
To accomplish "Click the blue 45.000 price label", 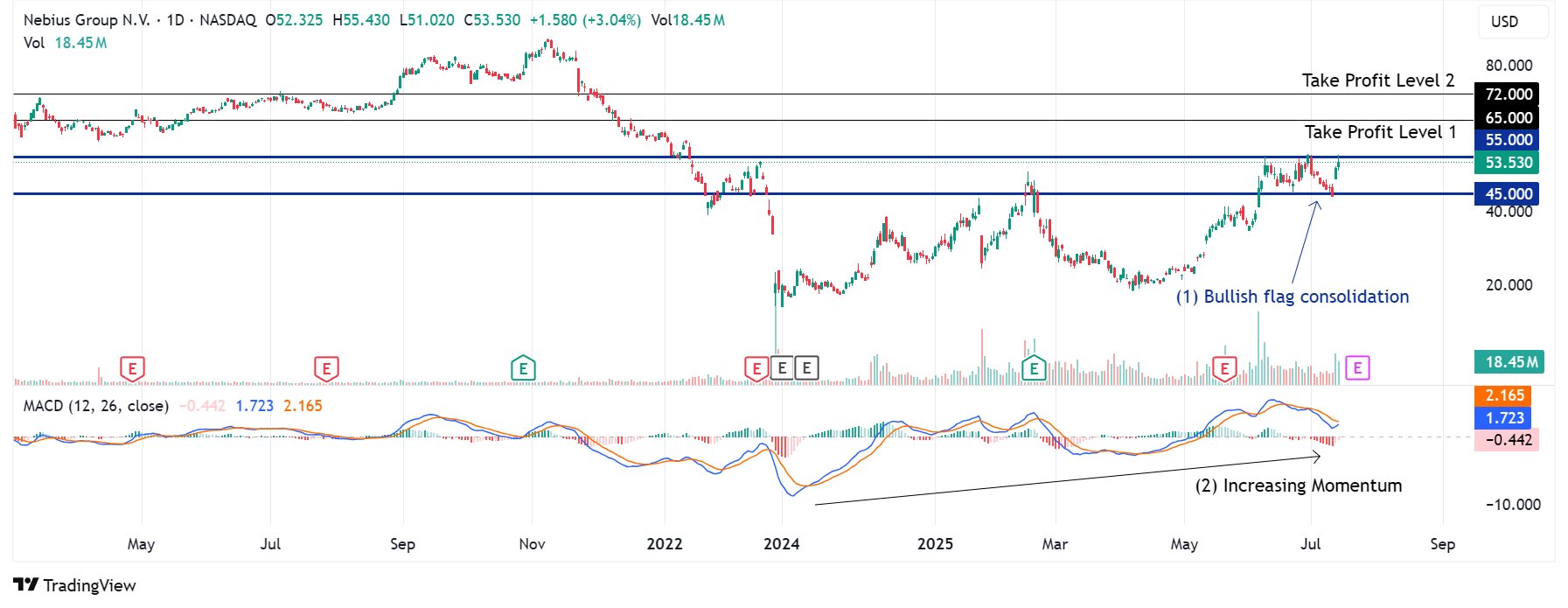I will [1508, 194].
